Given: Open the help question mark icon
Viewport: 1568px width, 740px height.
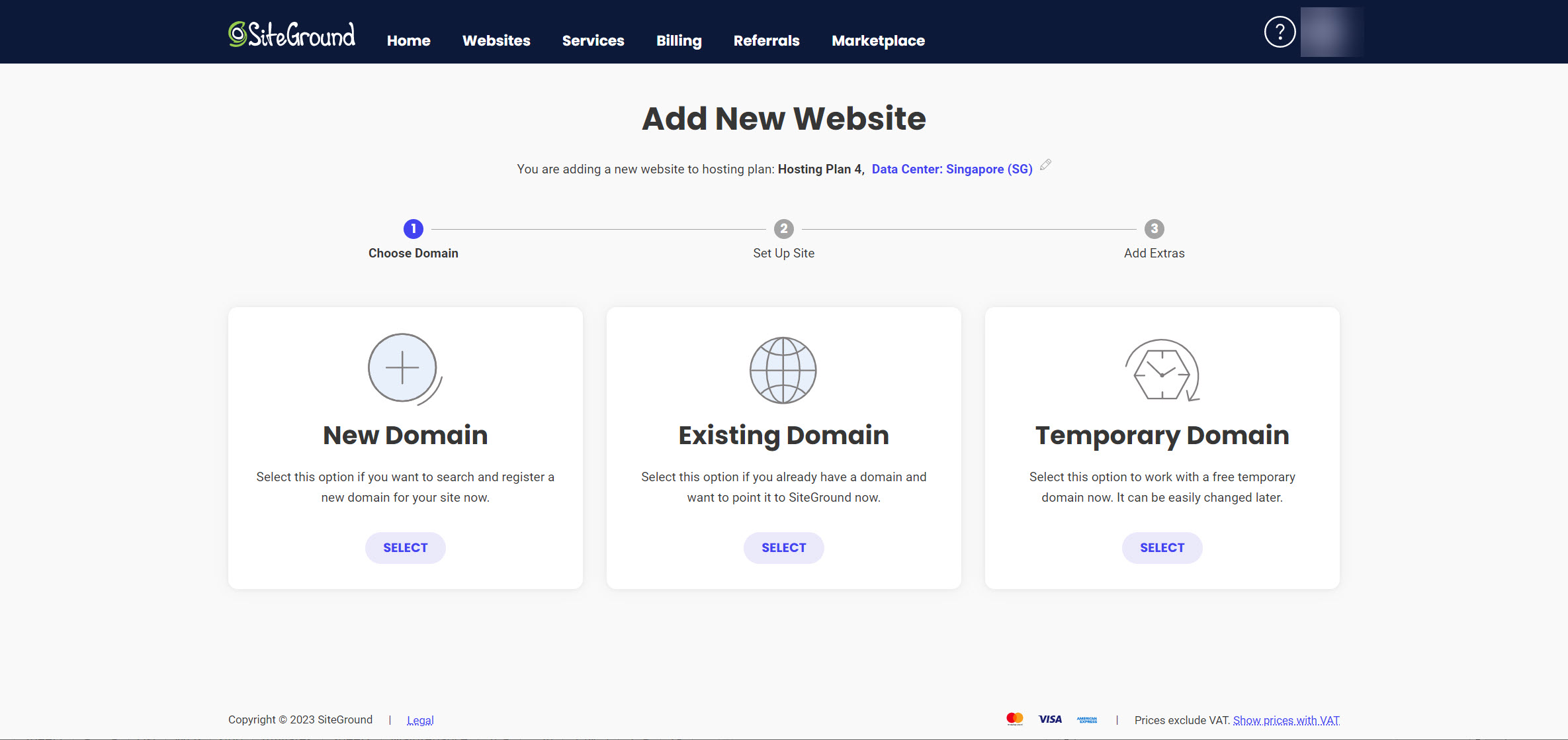Looking at the screenshot, I should [1280, 32].
